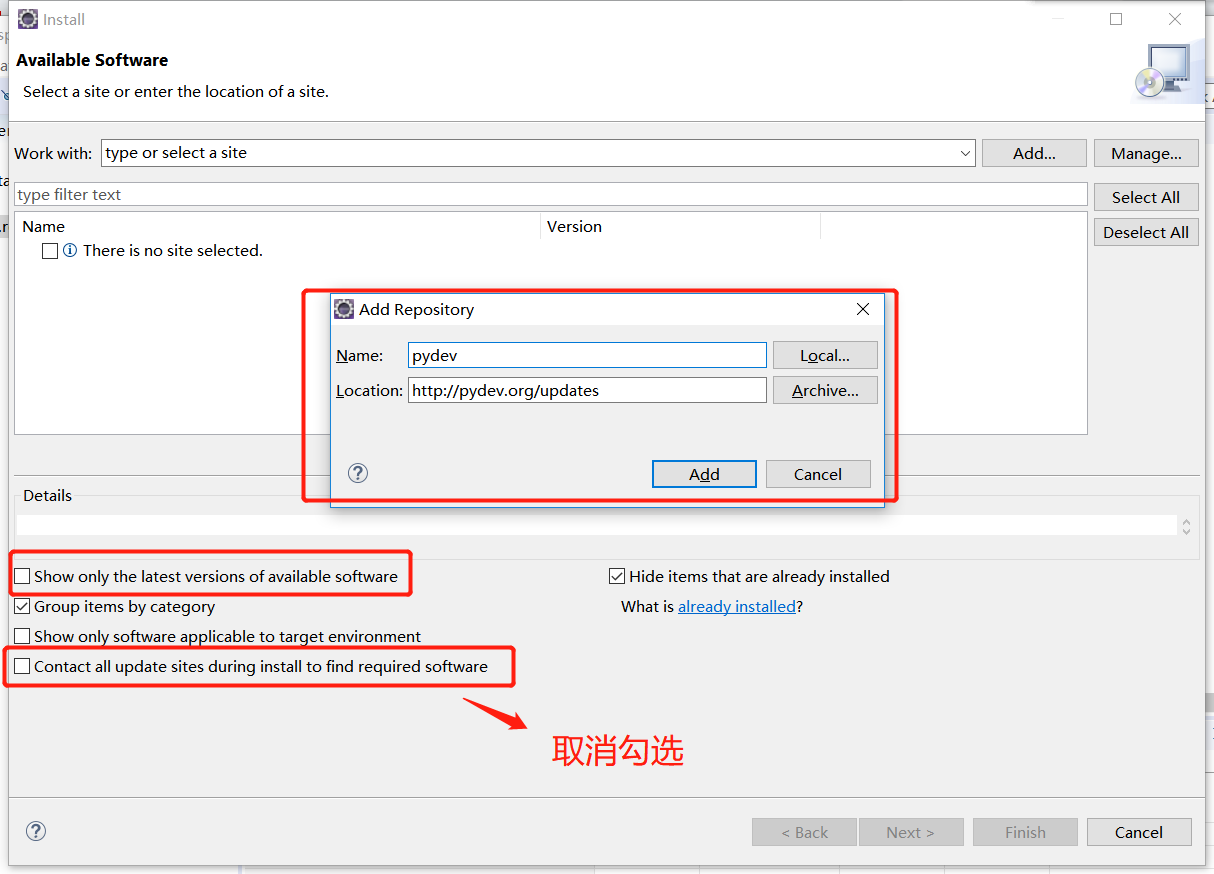Screen dimensions: 1214x874
Task: Uncheck 'Hide items that are already installed'
Action: point(617,576)
